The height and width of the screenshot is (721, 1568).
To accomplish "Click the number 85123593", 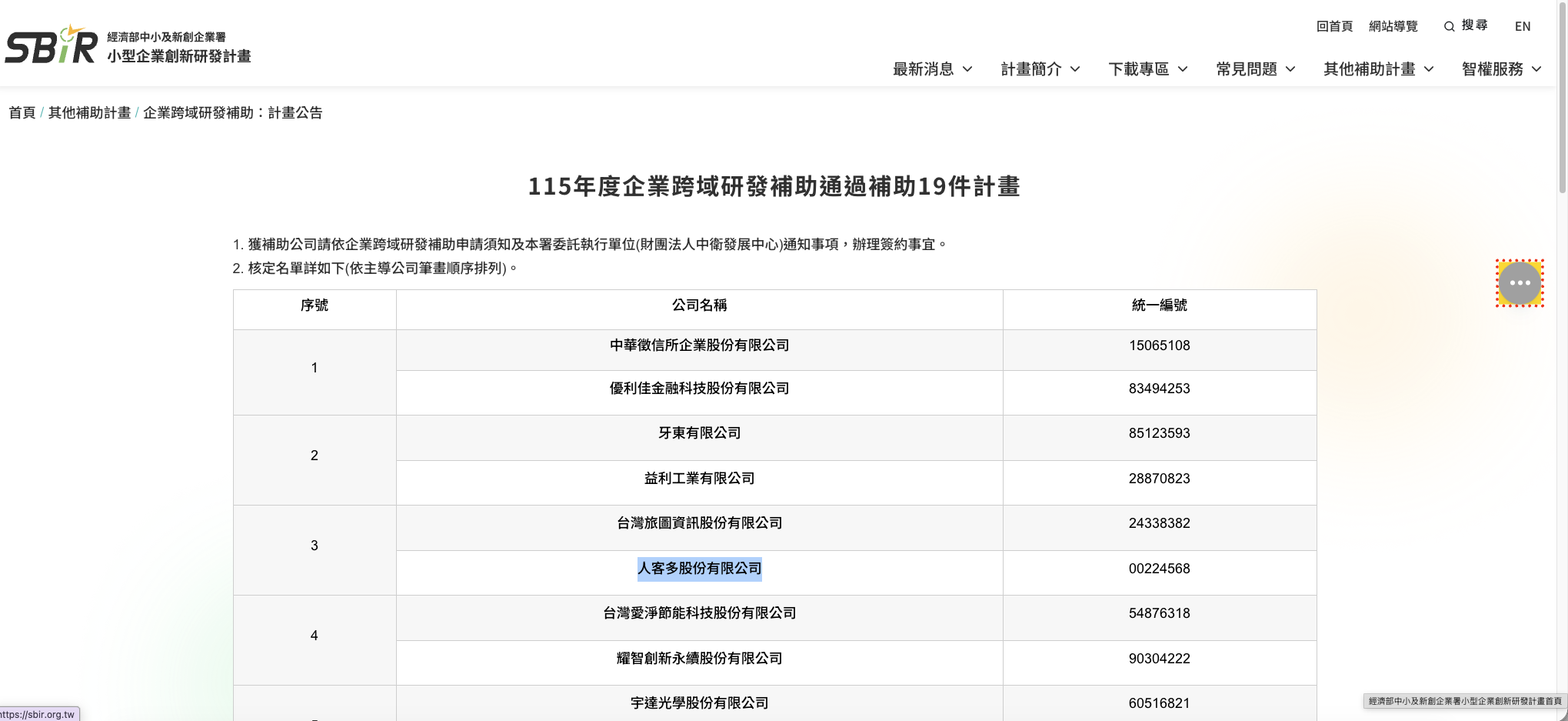I will pos(1160,433).
